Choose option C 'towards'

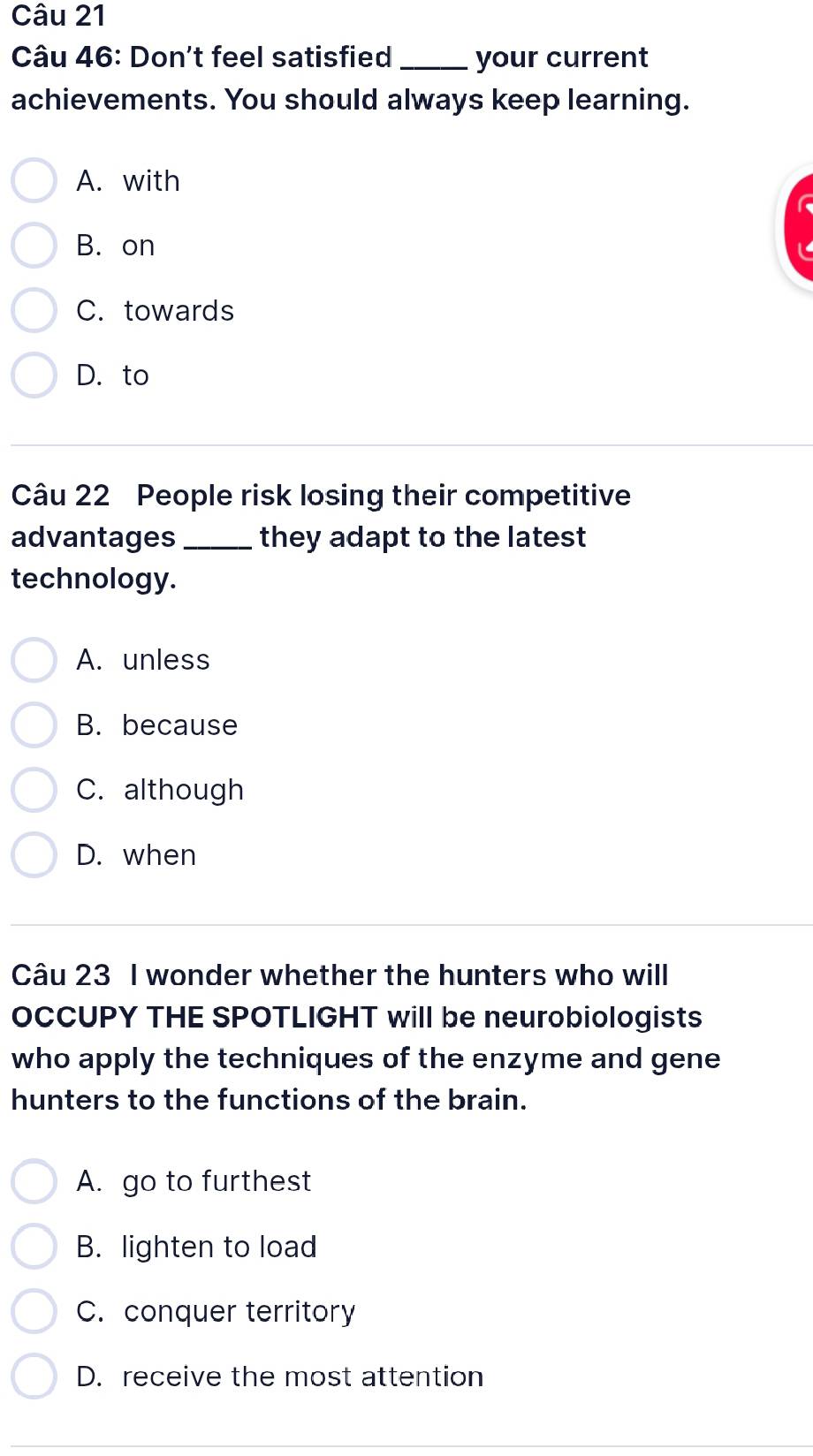coord(34,311)
